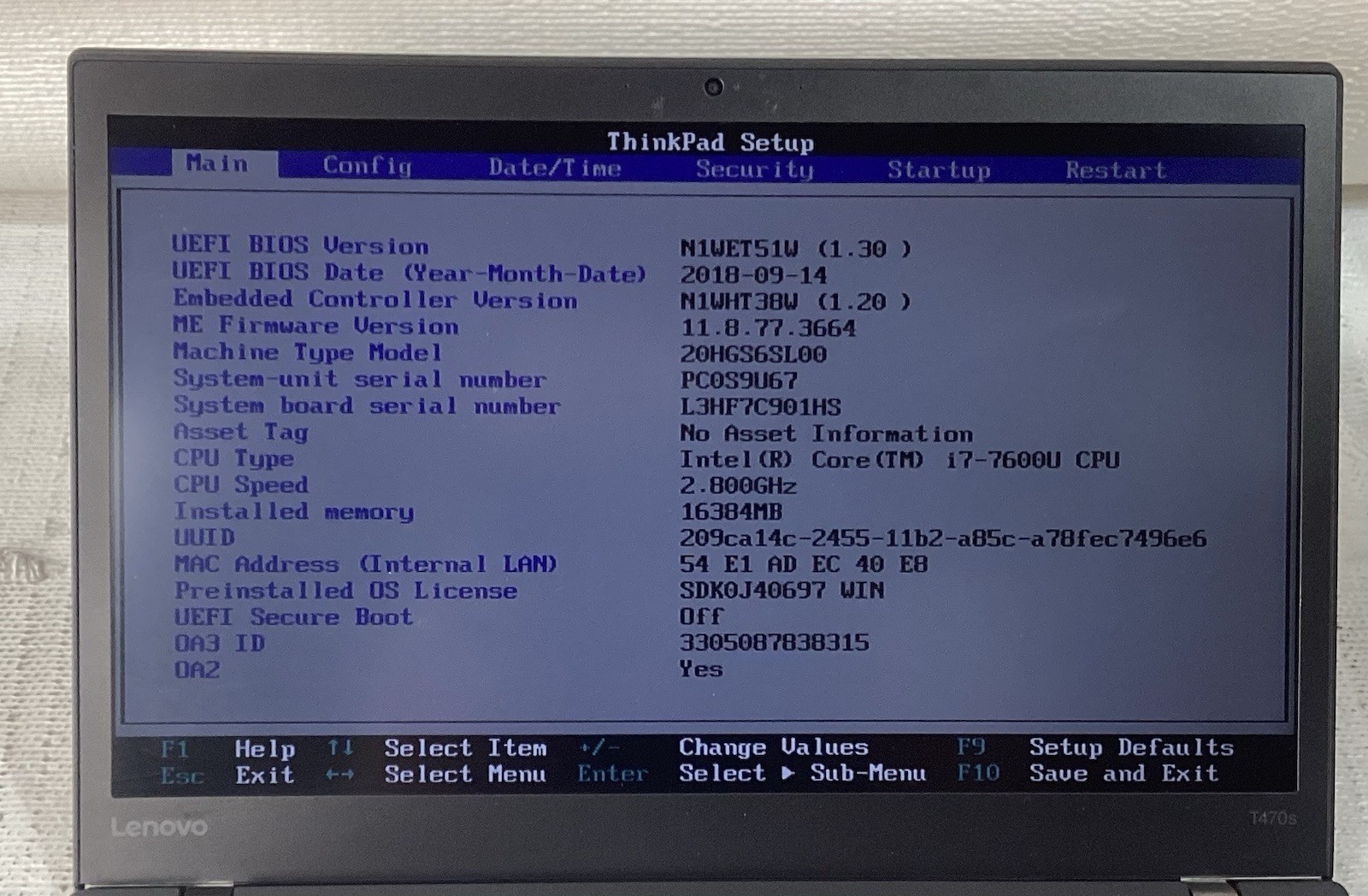Click the No Asset Information value
The width and height of the screenshot is (1368, 896).
826,433
